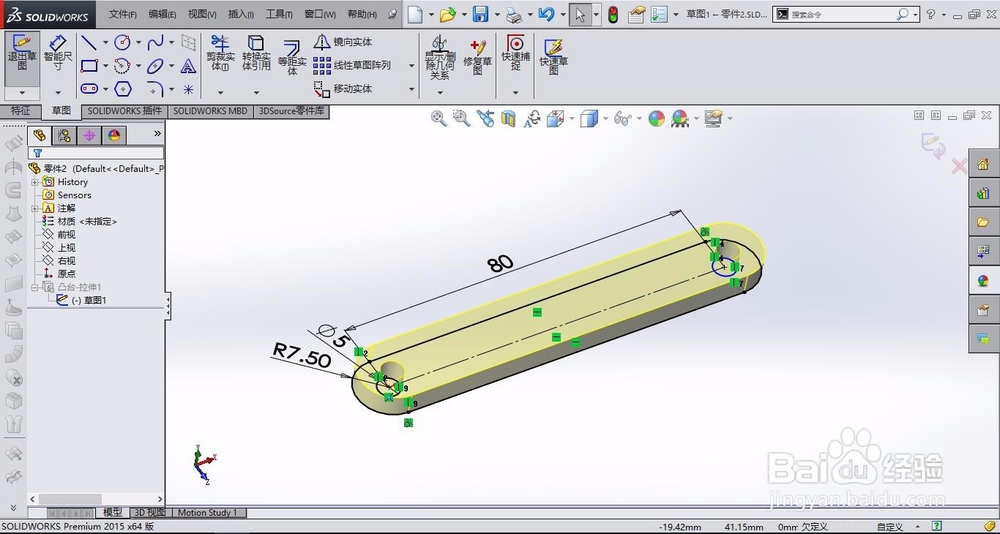
Task: Select the Polygon sketch tool
Action: click(122, 89)
